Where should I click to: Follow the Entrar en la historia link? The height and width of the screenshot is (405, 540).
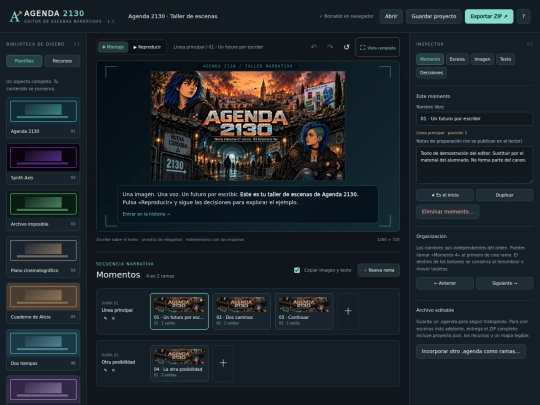tap(146, 214)
